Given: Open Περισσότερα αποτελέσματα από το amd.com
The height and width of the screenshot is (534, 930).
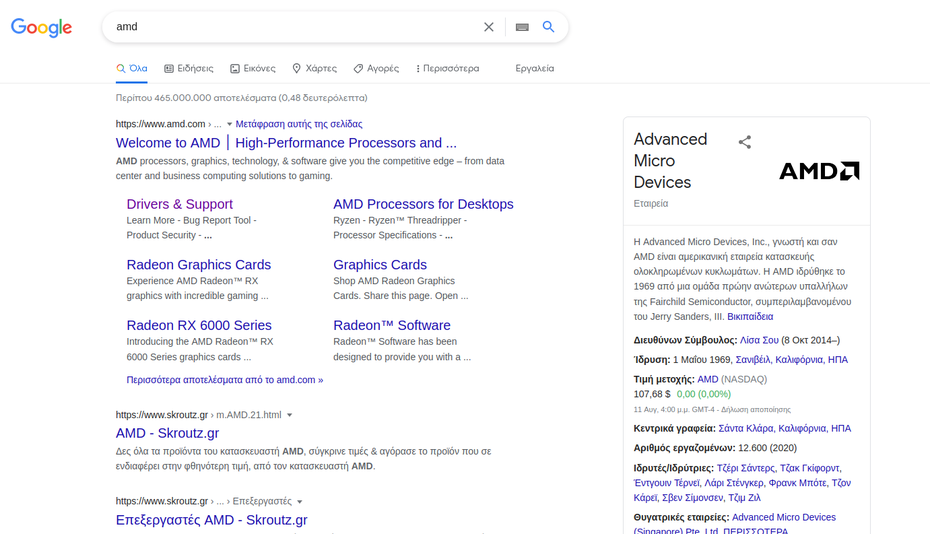Looking at the screenshot, I should pos(224,380).
